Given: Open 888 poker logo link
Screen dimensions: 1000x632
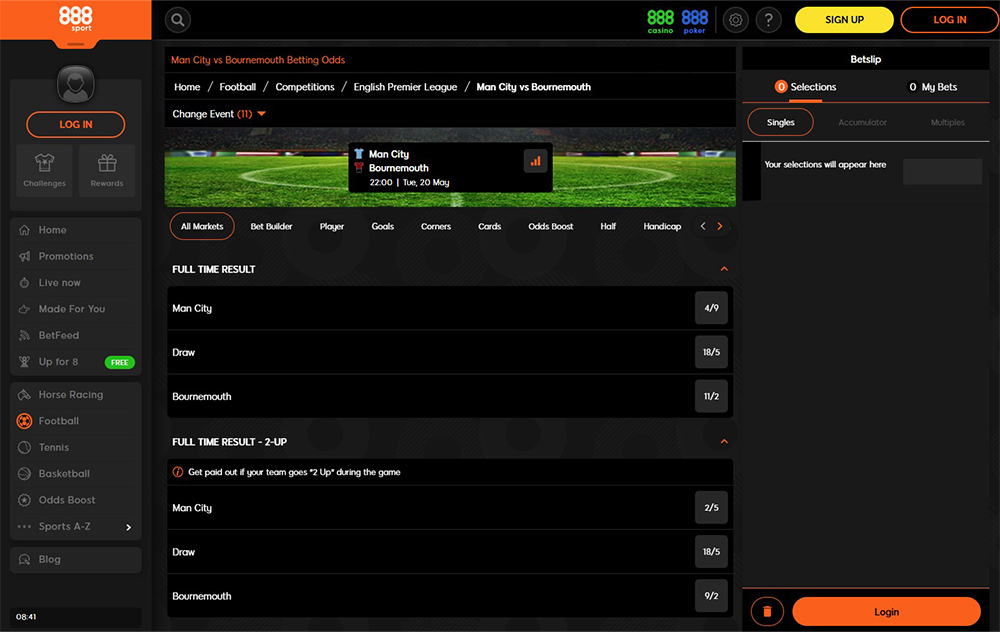Looking at the screenshot, I should pyautogui.click(x=695, y=21).
